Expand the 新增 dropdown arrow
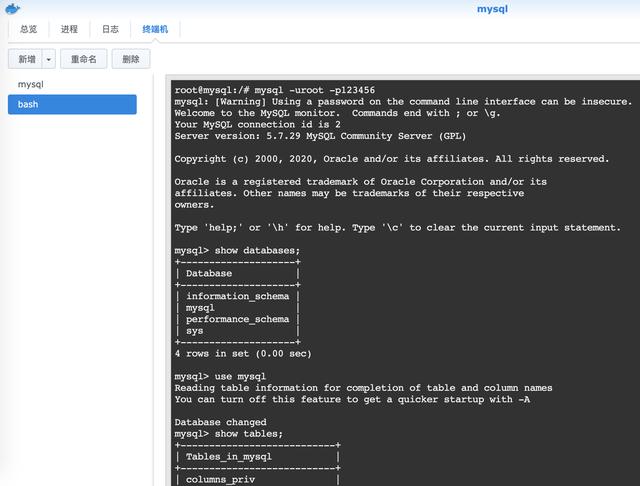Image resolution: width=640 pixels, height=486 pixels. (x=49, y=60)
